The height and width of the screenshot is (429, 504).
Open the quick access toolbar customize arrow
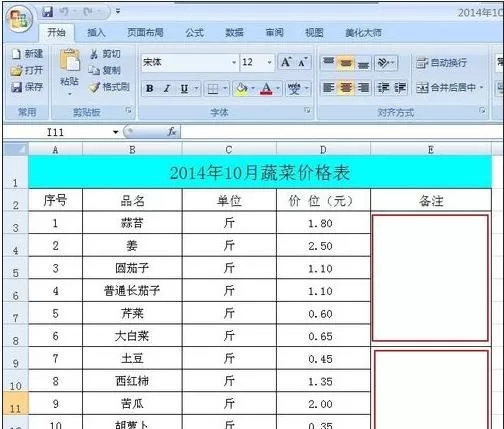point(118,12)
